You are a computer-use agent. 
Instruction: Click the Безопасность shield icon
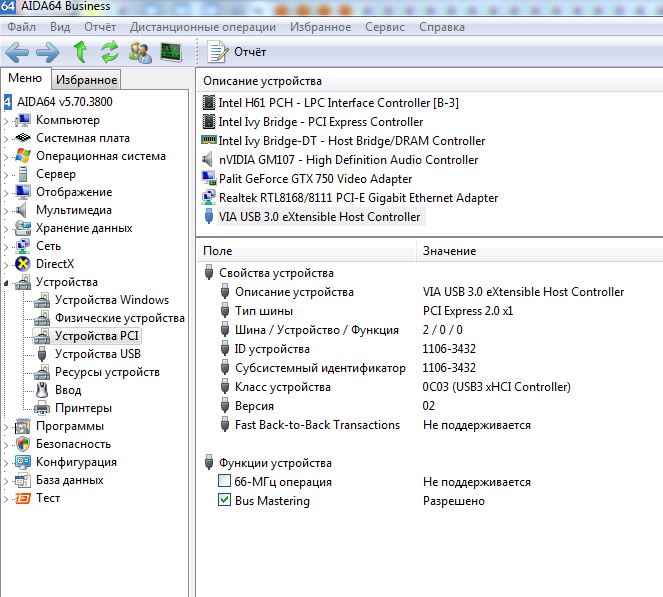tap(23, 444)
